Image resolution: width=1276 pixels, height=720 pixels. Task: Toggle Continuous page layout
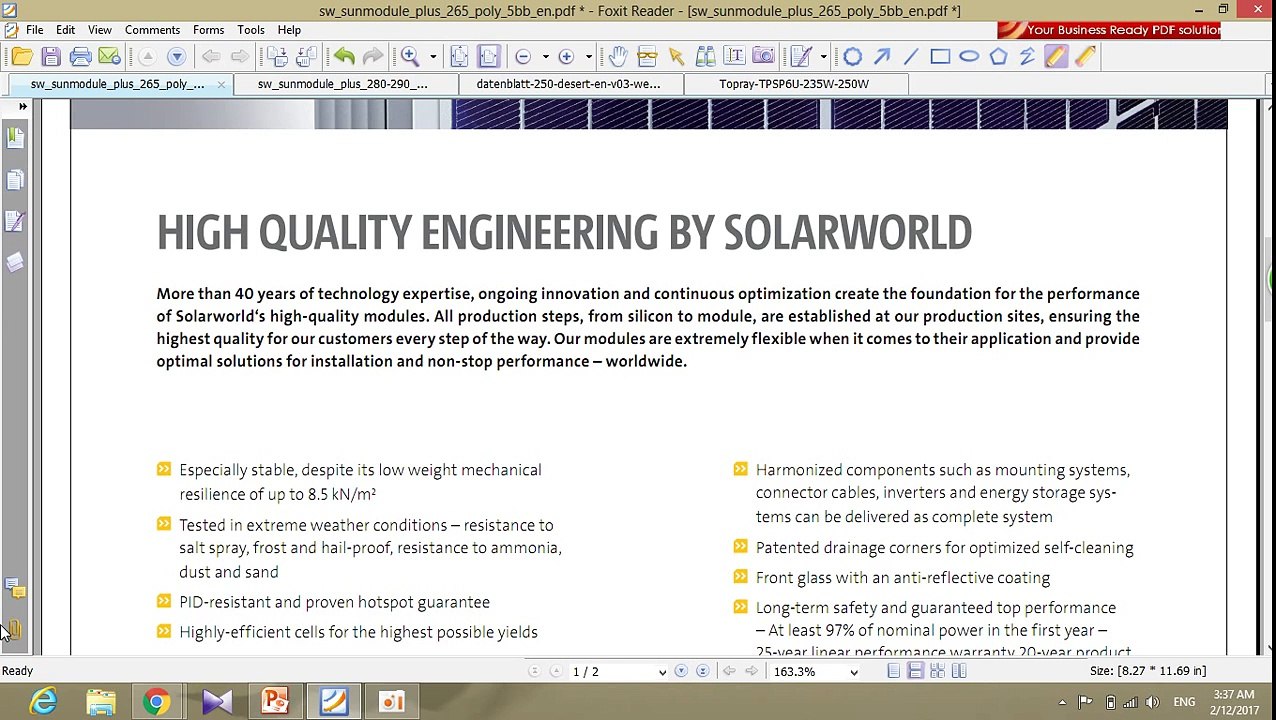915,671
